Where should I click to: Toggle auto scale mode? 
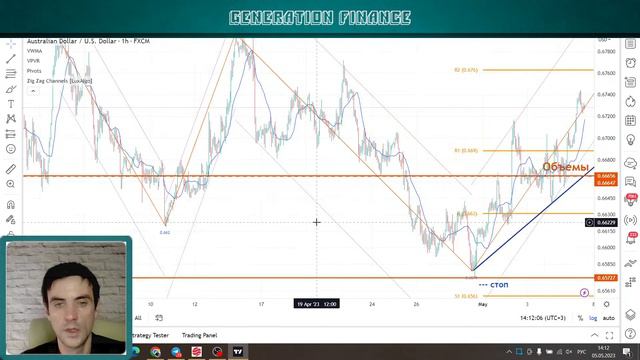click(609, 318)
